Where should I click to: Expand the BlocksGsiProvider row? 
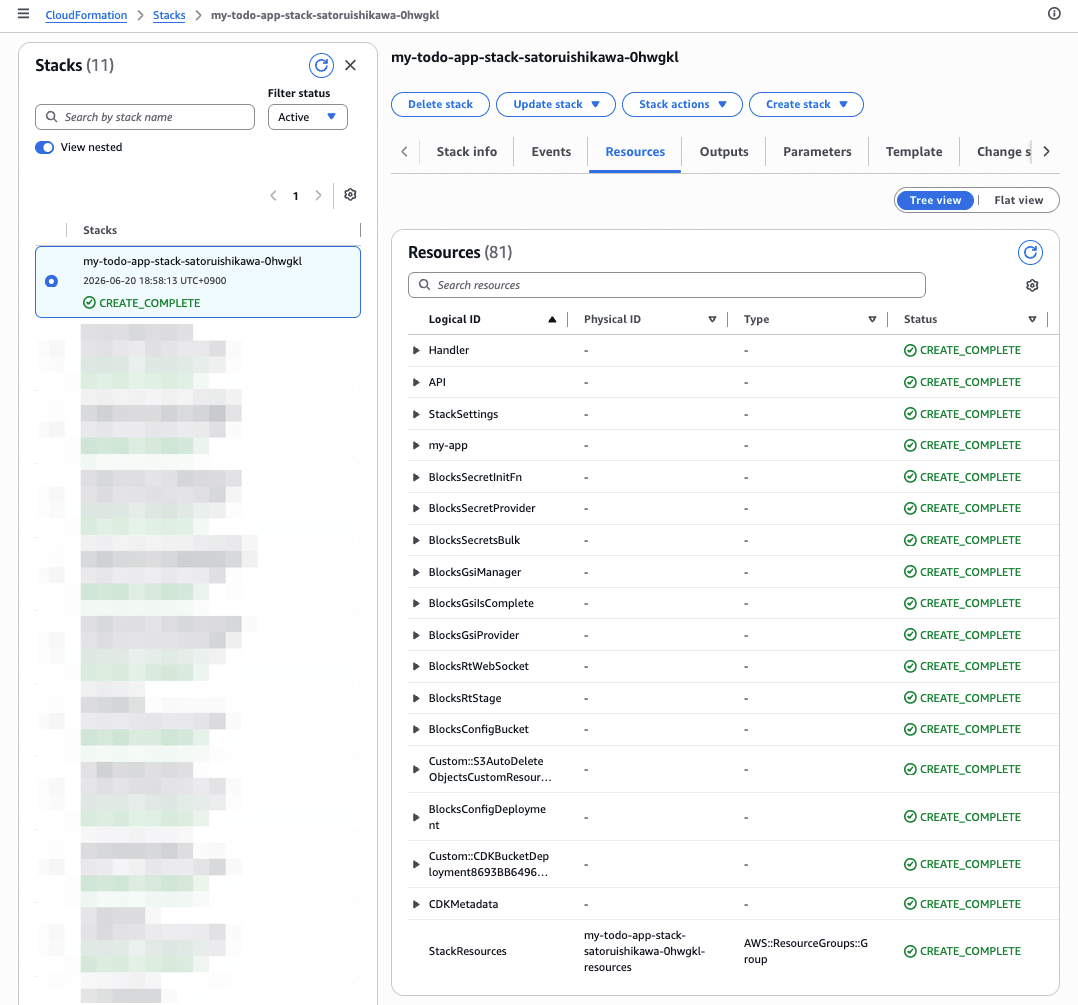click(416, 635)
